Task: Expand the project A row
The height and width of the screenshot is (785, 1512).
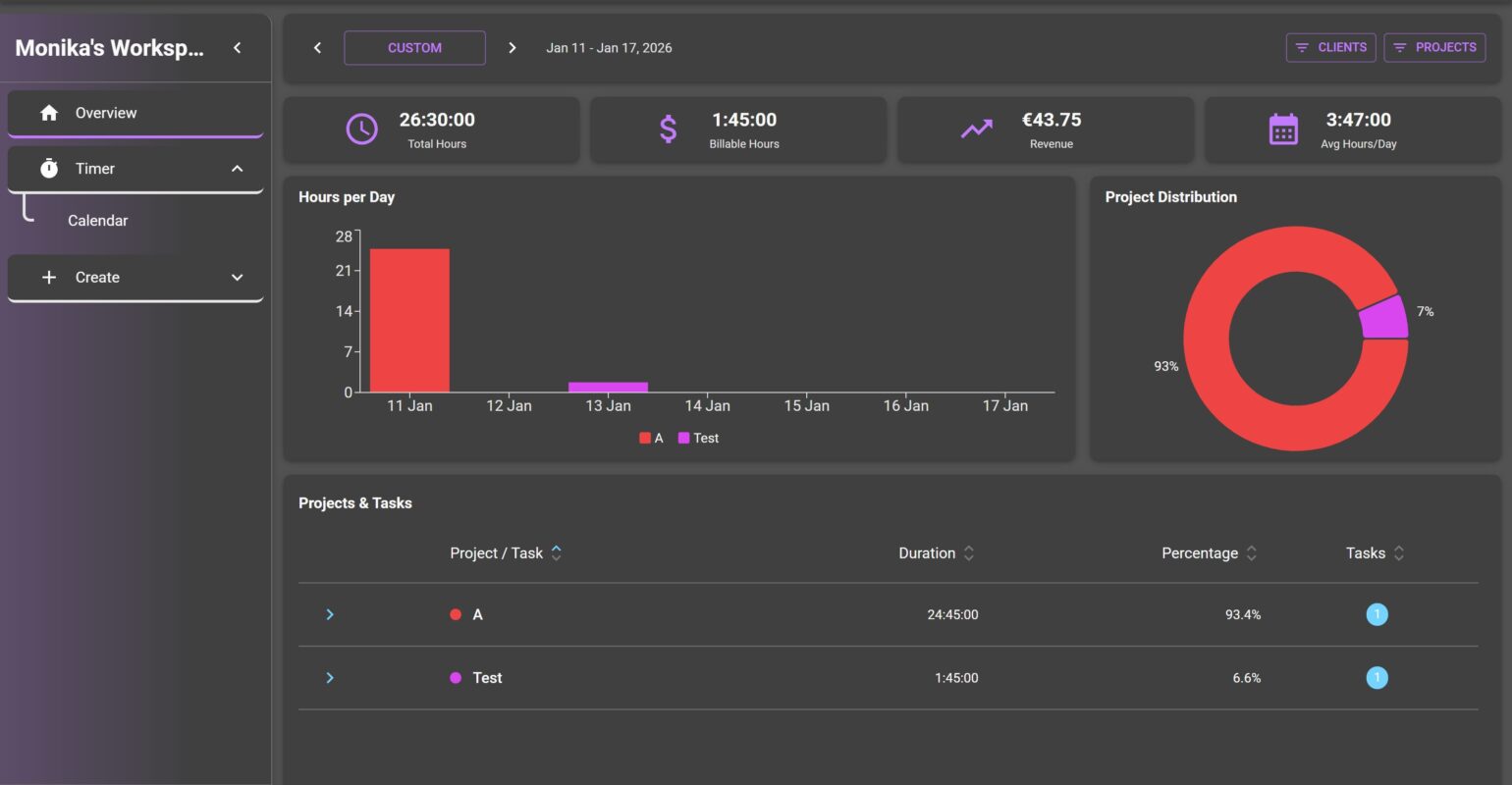Action: click(330, 614)
